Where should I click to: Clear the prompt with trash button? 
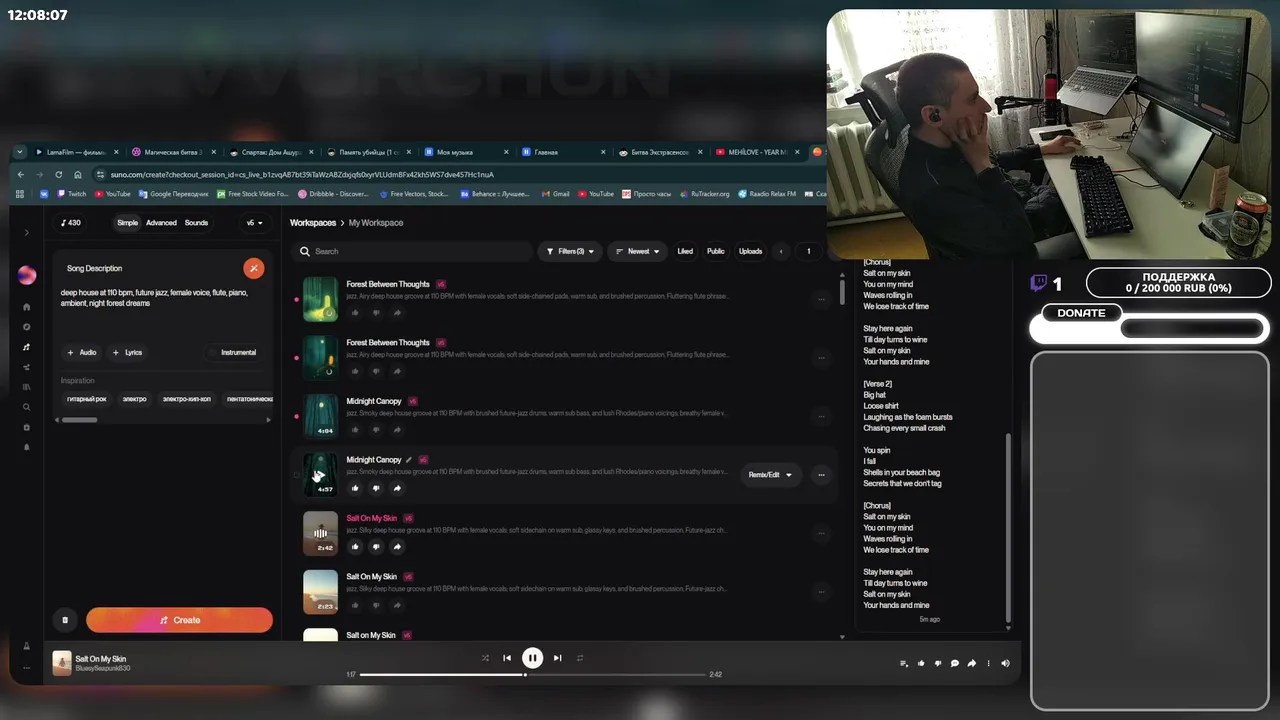tap(65, 620)
